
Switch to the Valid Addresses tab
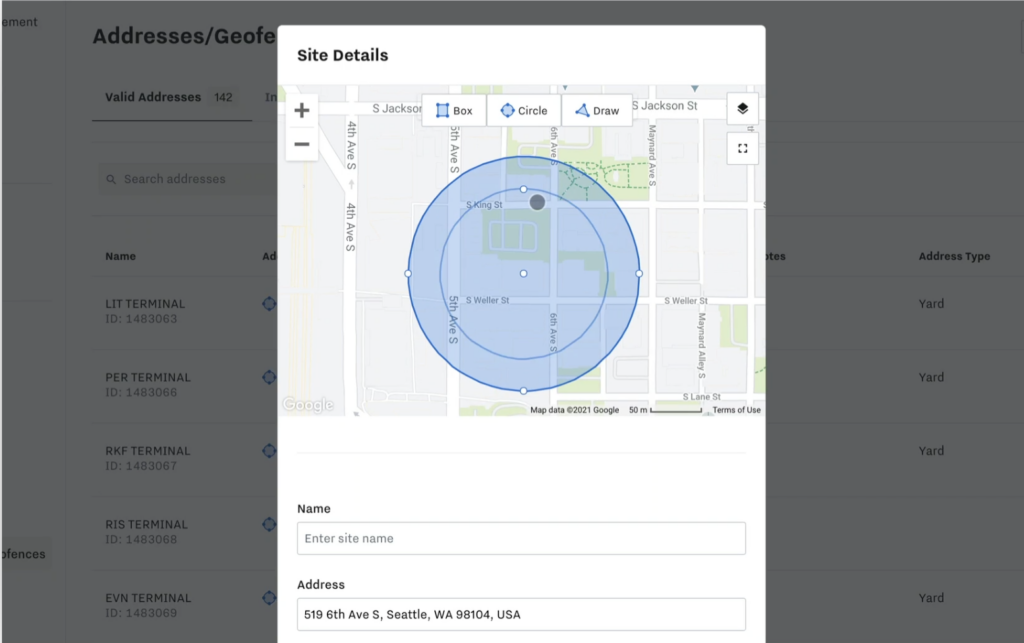coord(153,98)
